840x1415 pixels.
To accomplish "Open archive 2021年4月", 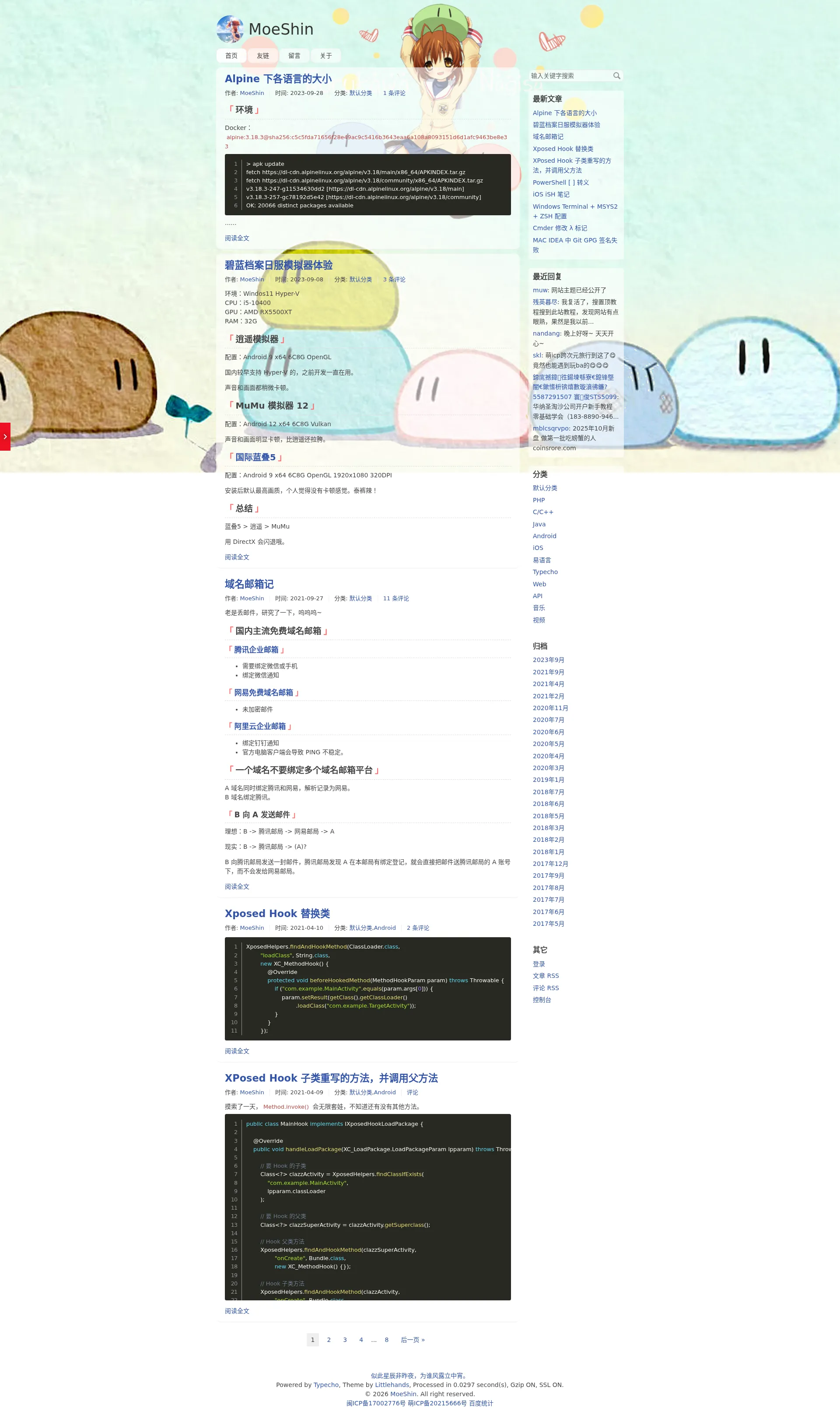I will [x=549, y=684].
